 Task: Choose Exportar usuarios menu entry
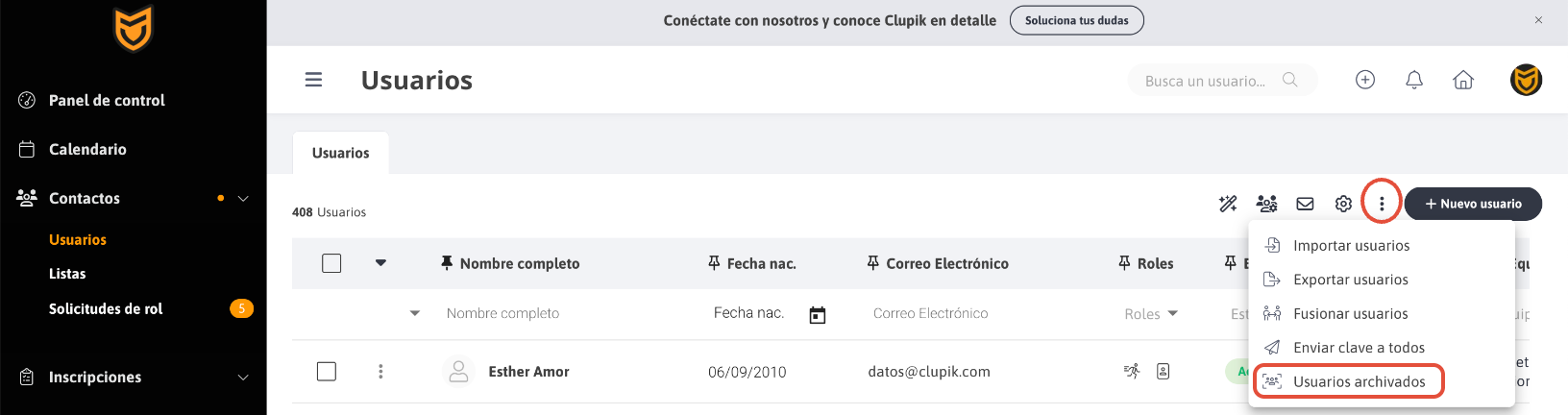pos(1350,280)
